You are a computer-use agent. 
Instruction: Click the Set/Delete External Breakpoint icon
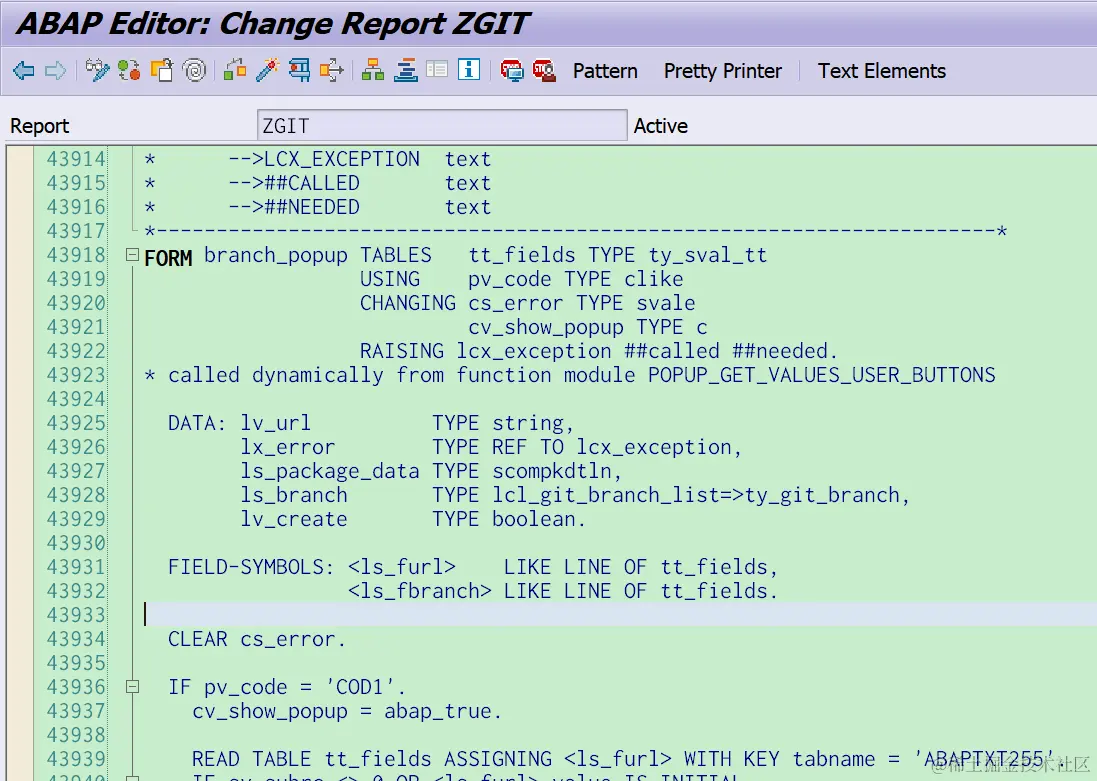tap(544, 71)
